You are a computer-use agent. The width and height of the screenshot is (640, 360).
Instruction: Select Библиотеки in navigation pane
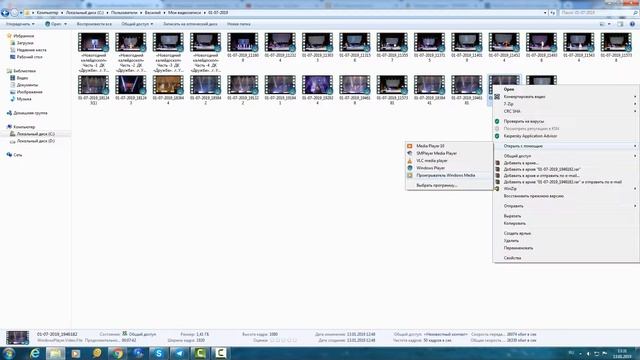pos(24,71)
